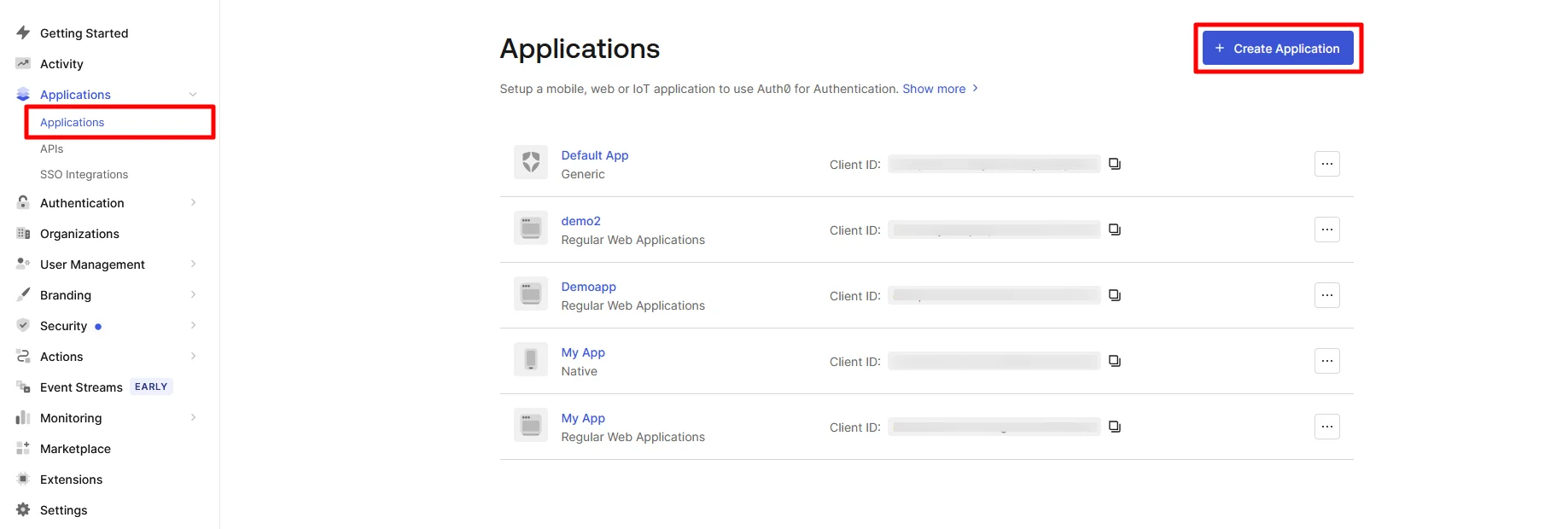The height and width of the screenshot is (529, 1568).
Task: Click the Applications layers icon in the sidebar
Action: (x=23, y=94)
